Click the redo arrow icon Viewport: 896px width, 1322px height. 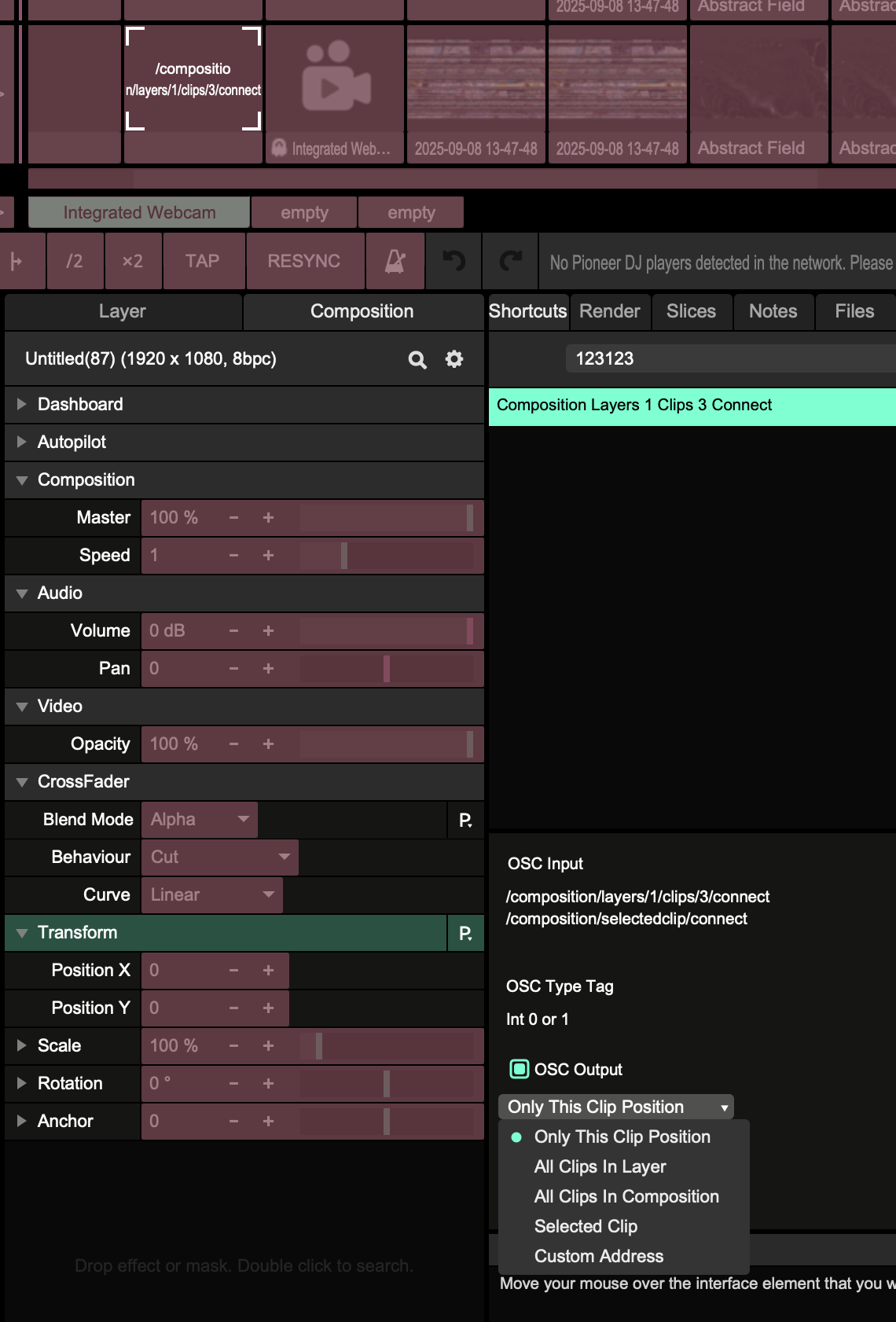(x=511, y=262)
